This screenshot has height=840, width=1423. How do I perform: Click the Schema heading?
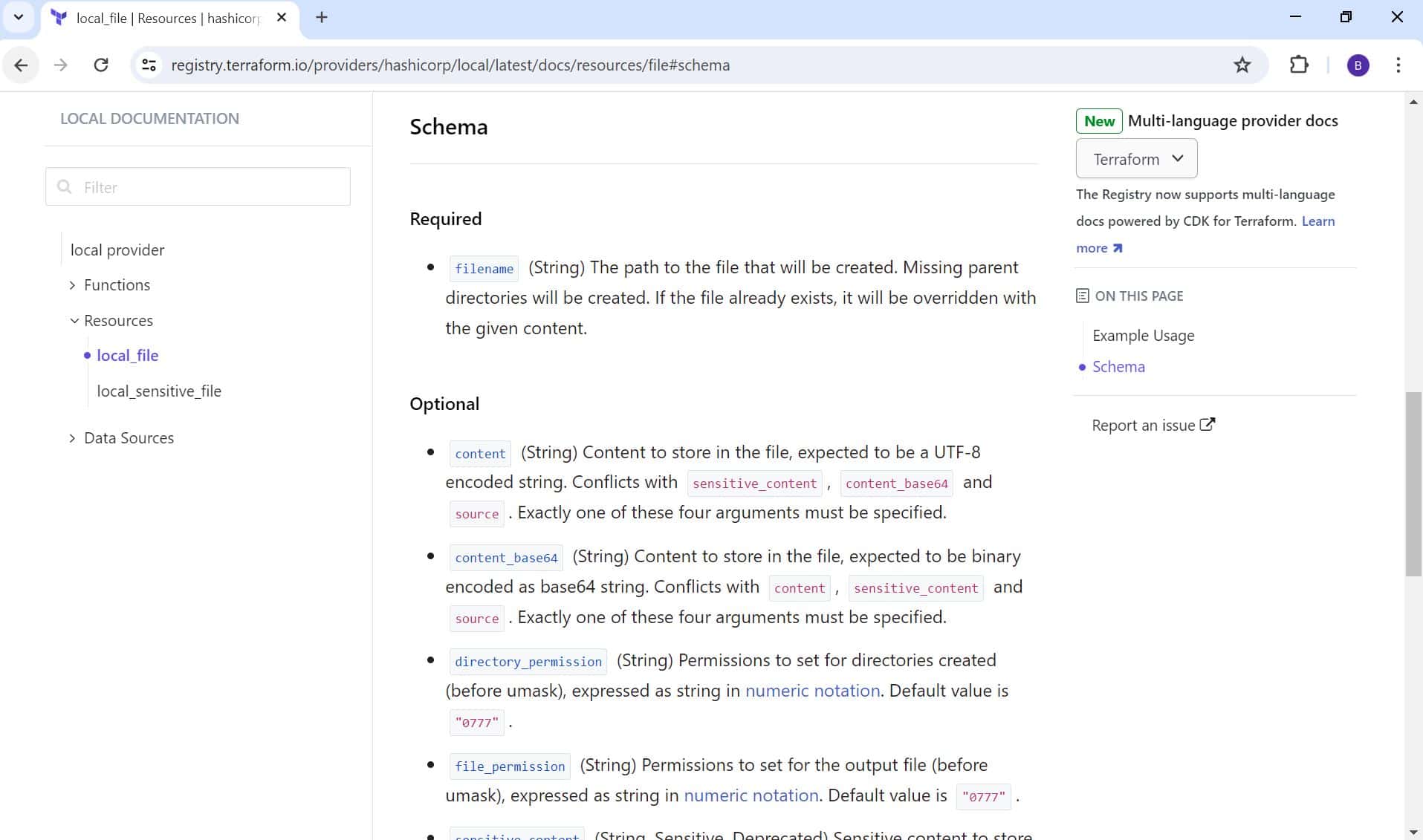click(449, 127)
